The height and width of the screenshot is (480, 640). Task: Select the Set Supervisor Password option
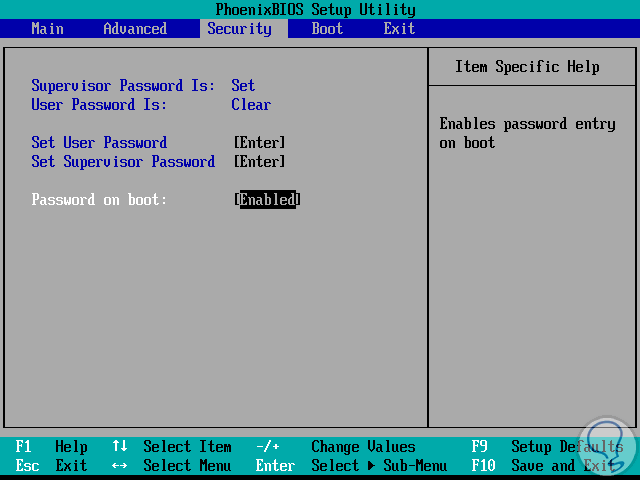click(x=123, y=161)
